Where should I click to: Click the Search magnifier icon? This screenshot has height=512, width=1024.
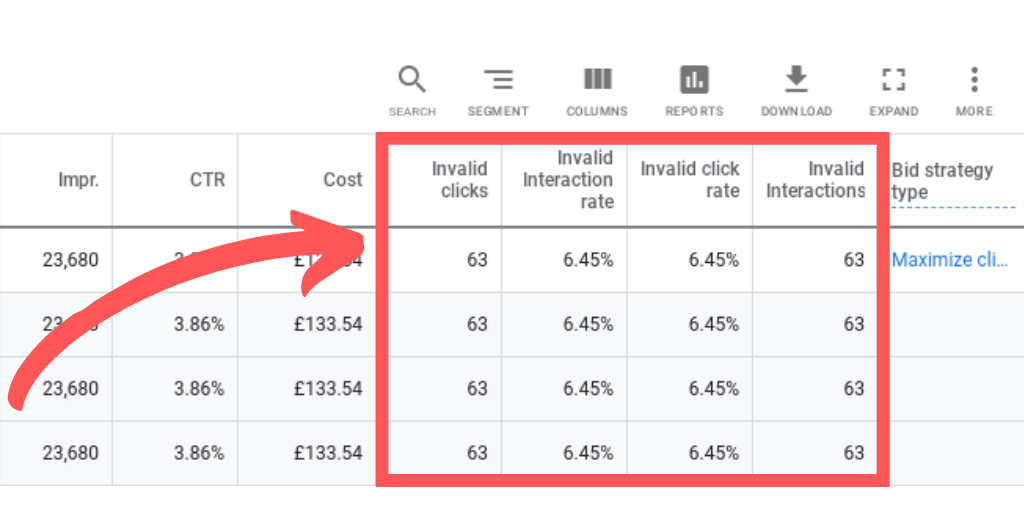(x=412, y=80)
